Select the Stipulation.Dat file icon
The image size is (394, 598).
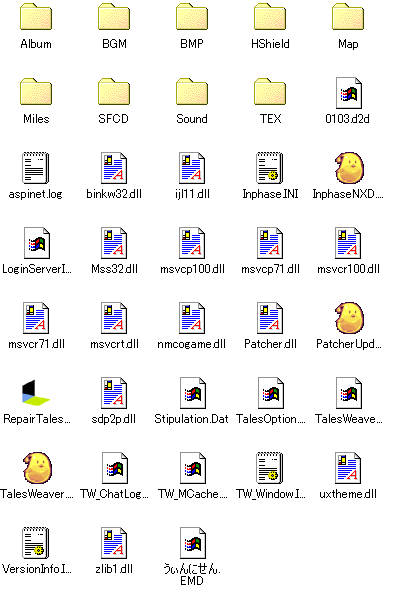193,393
